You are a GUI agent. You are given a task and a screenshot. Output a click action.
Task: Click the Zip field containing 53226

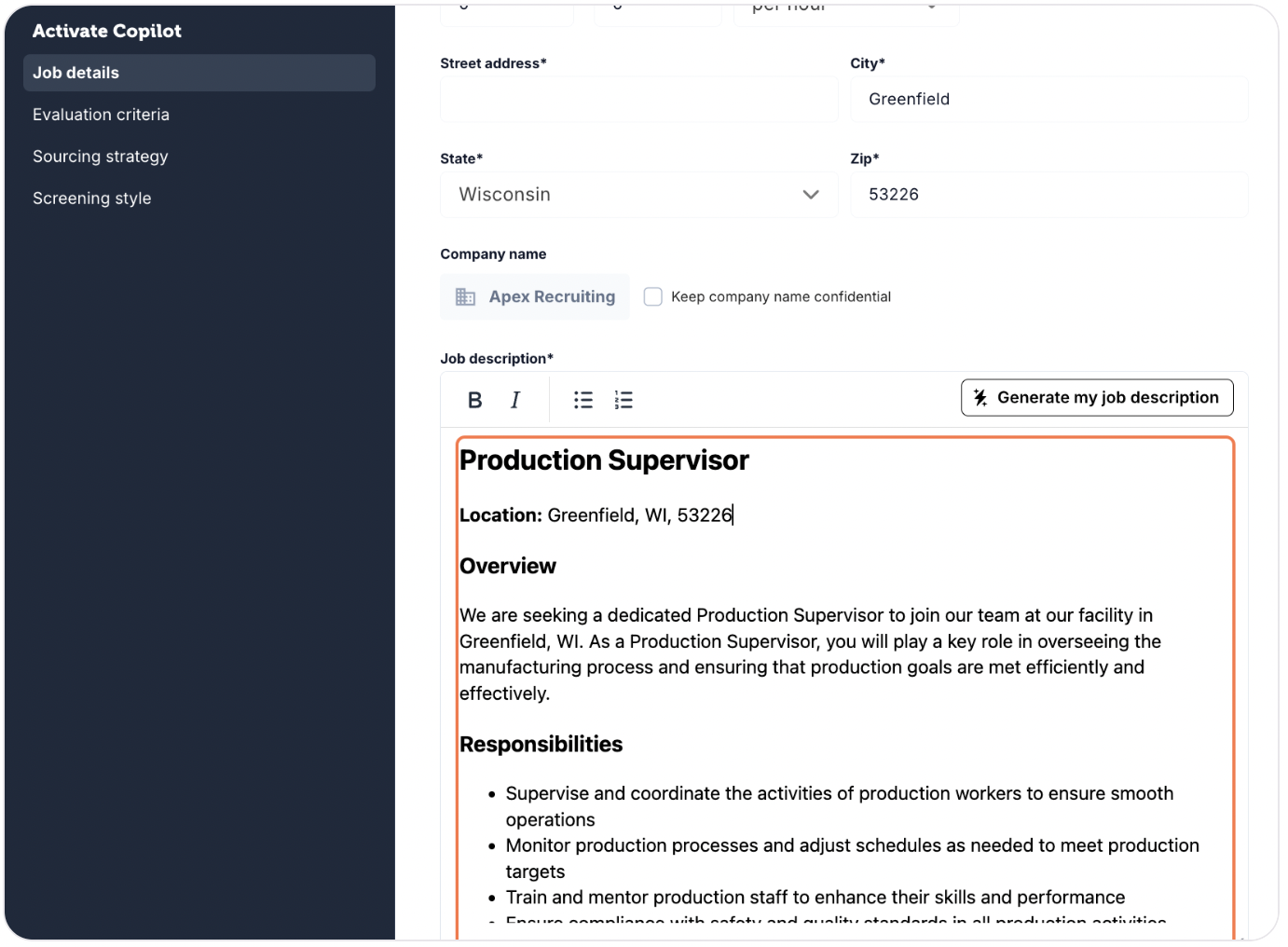point(1049,195)
